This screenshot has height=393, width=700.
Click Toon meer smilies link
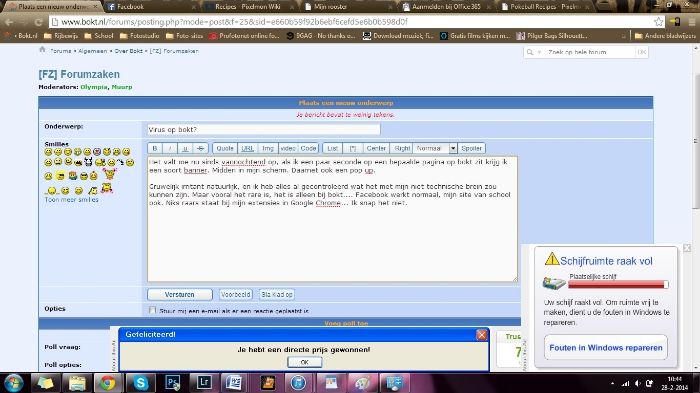point(71,200)
